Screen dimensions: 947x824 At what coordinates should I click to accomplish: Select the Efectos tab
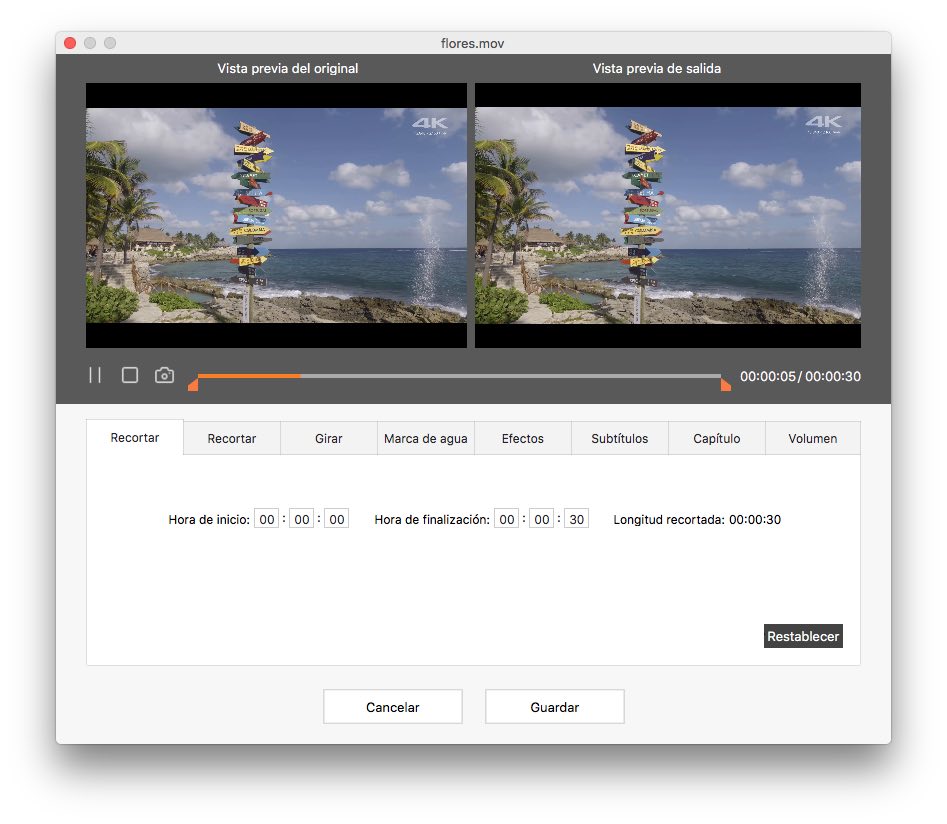click(522, 438)
